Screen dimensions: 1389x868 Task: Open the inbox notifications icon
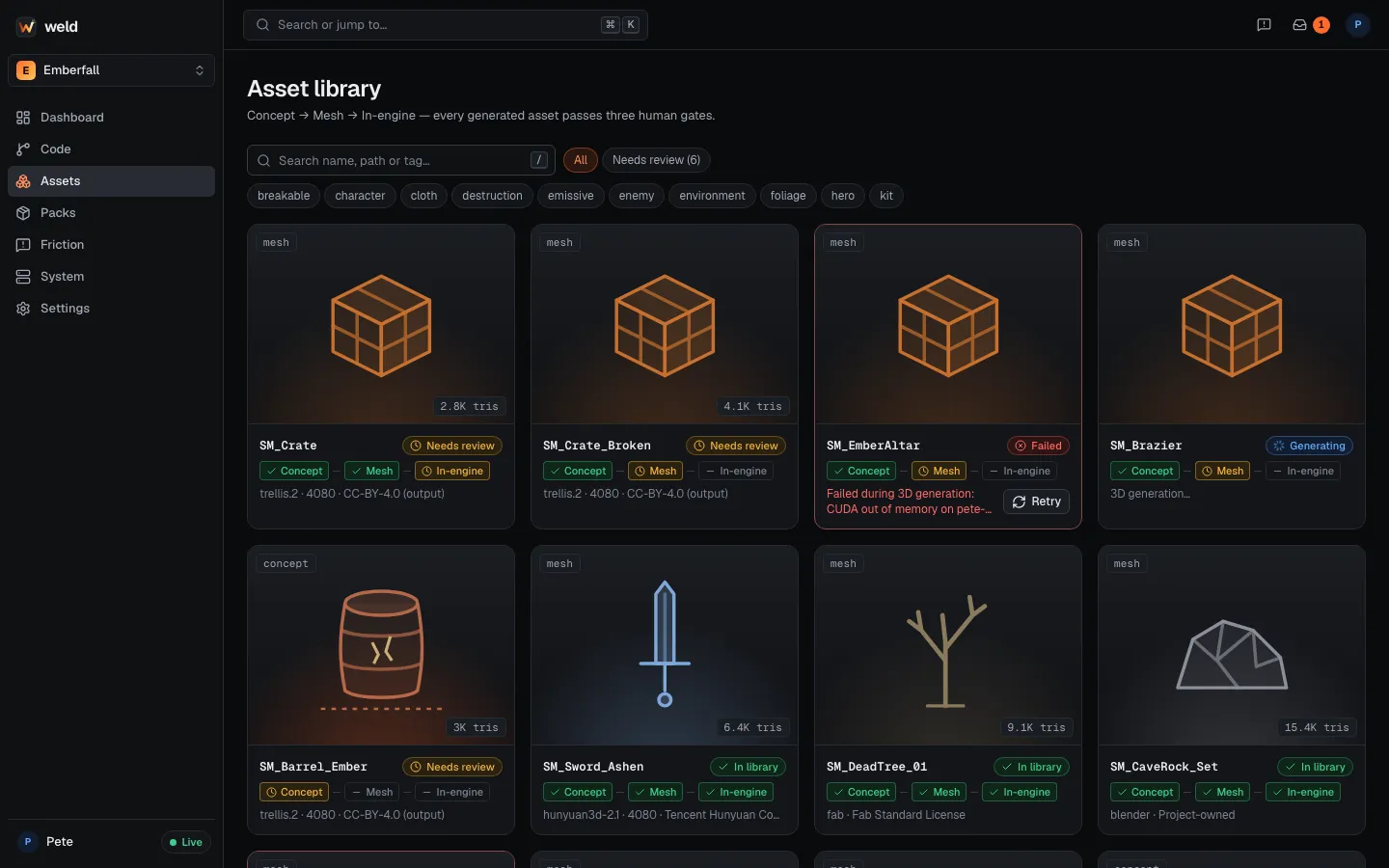tap(1299, 25)
